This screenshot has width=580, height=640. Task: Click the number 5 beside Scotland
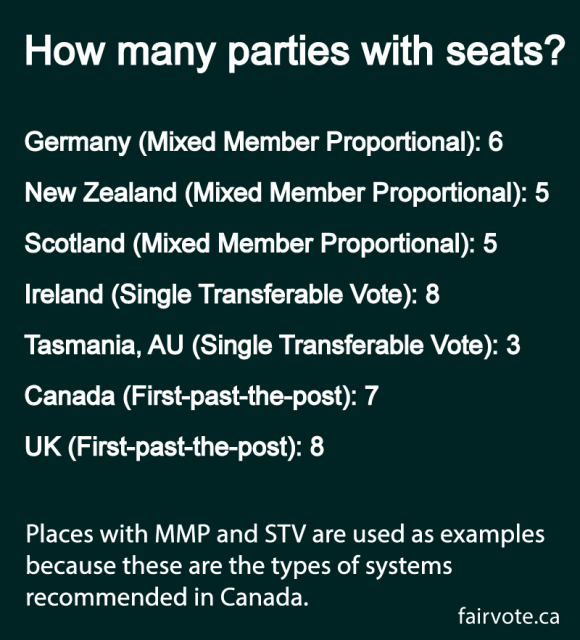(490, 244)
